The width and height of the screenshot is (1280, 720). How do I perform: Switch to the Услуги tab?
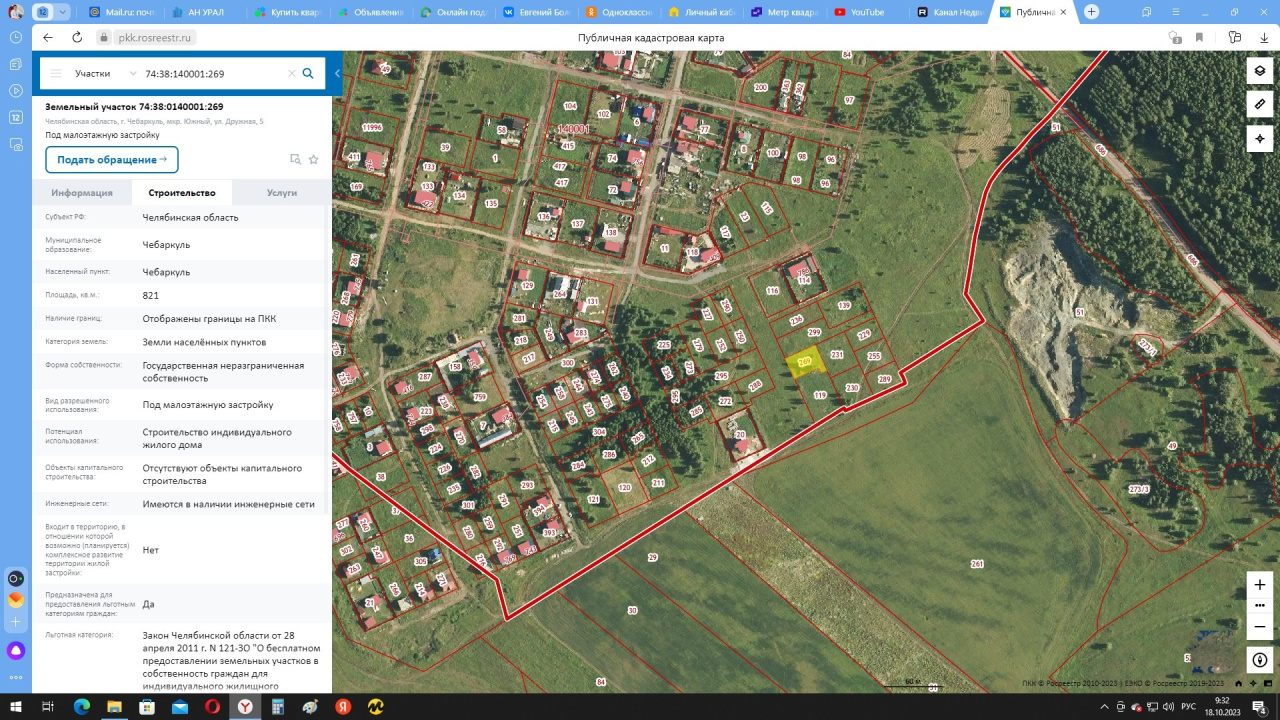tap(281, 193)
